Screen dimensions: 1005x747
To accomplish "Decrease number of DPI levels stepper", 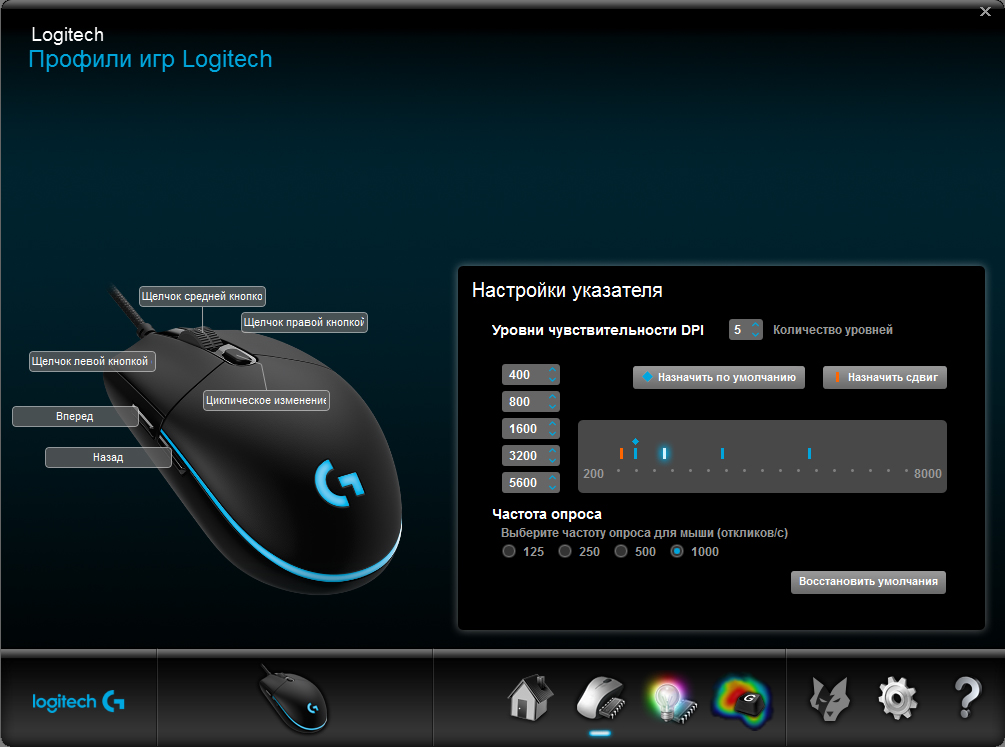I will pos(756,334).
